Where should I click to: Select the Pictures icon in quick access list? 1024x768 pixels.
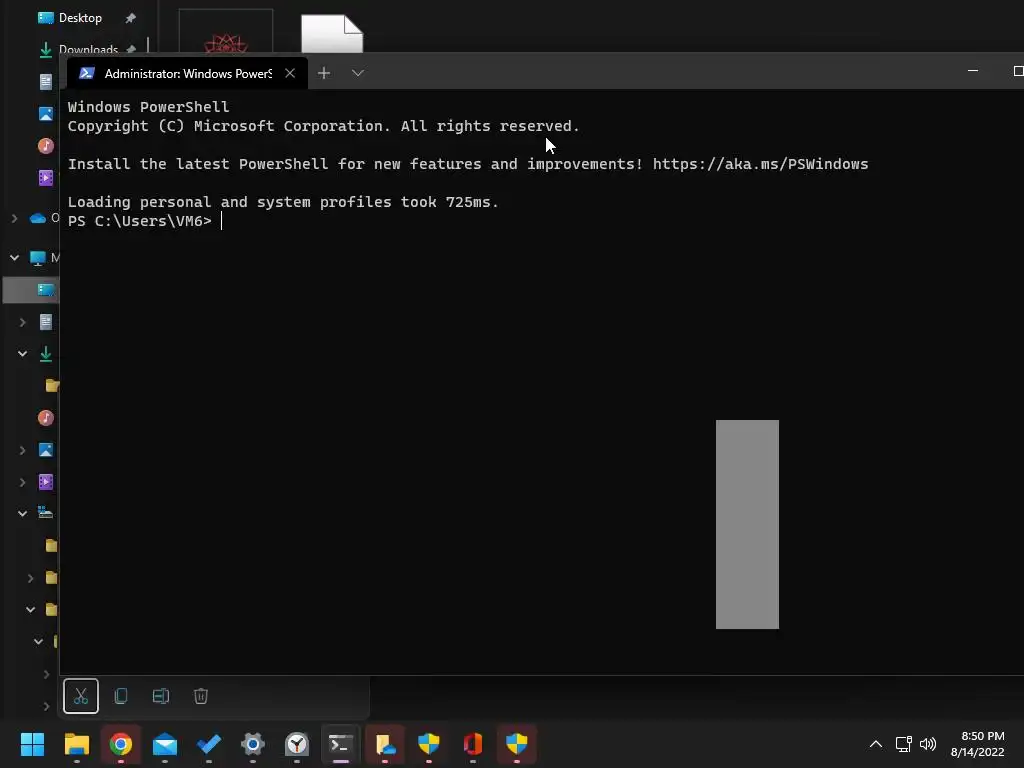pos(46,114)
